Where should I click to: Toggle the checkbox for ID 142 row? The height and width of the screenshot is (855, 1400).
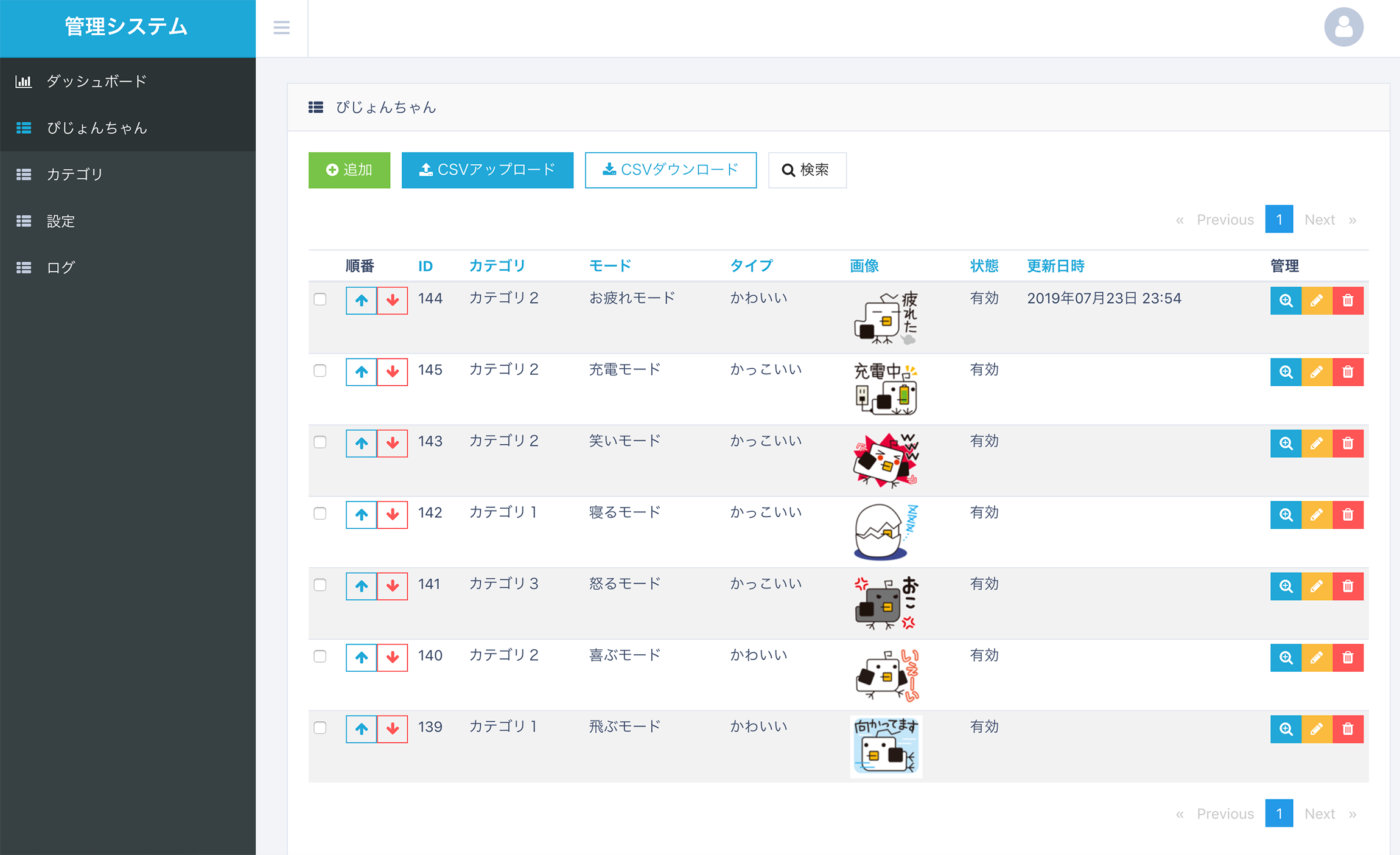319,513
